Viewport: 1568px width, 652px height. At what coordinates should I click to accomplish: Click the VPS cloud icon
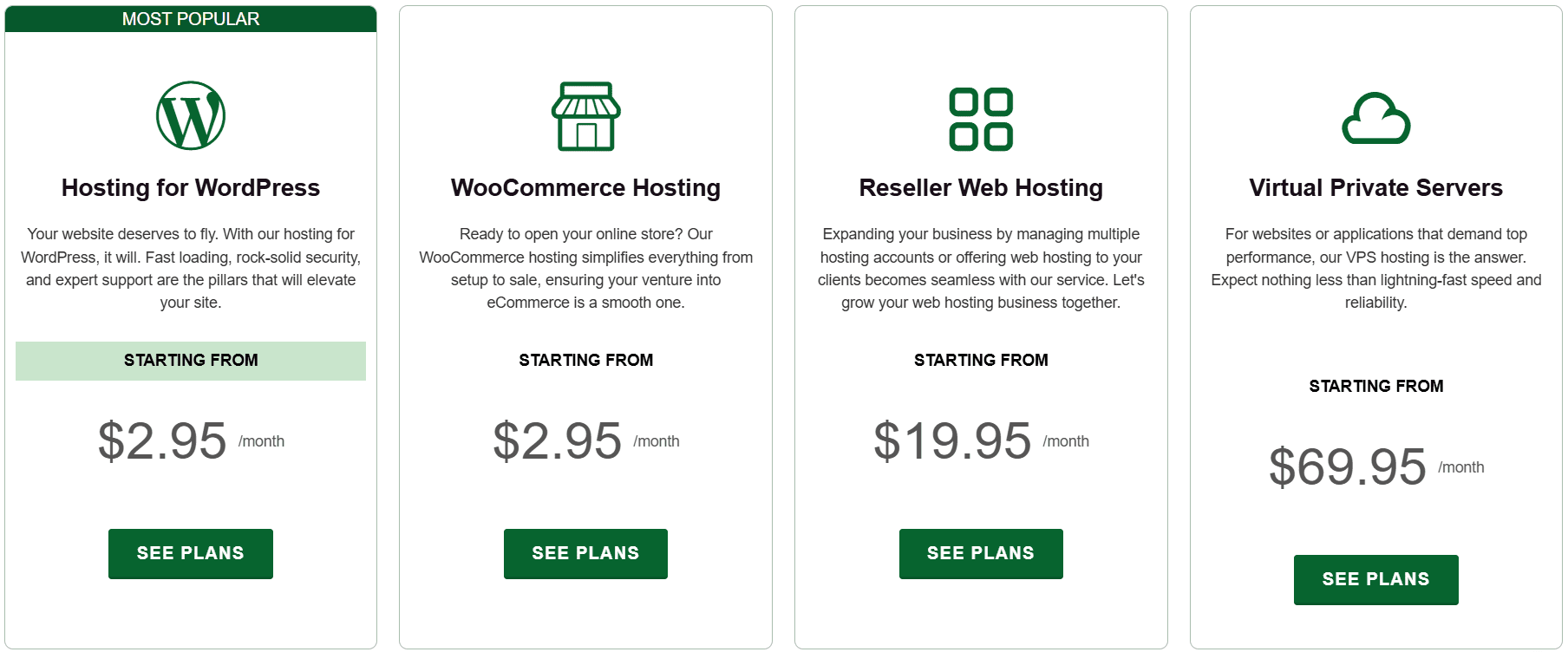pos(1376,119)
